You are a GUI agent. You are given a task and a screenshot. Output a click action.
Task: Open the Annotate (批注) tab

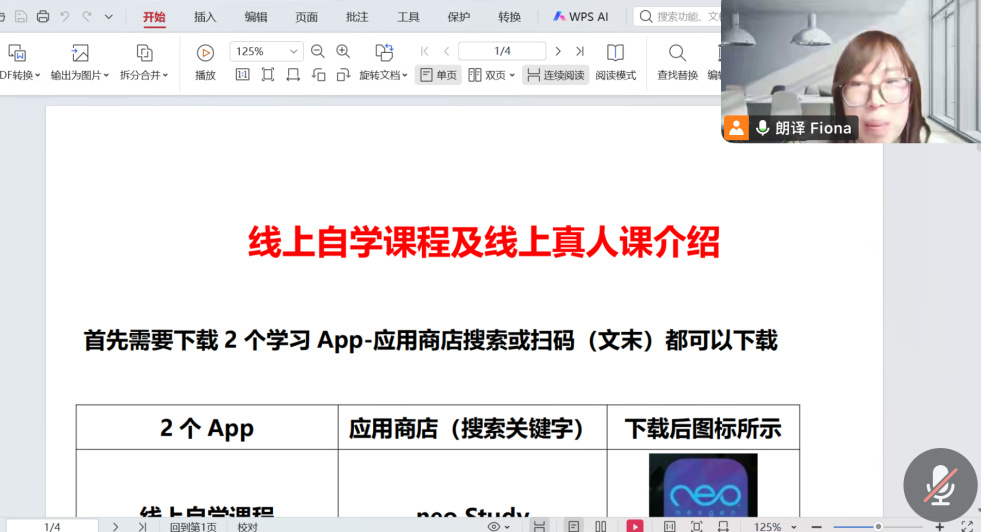click(x=357, y=17)
